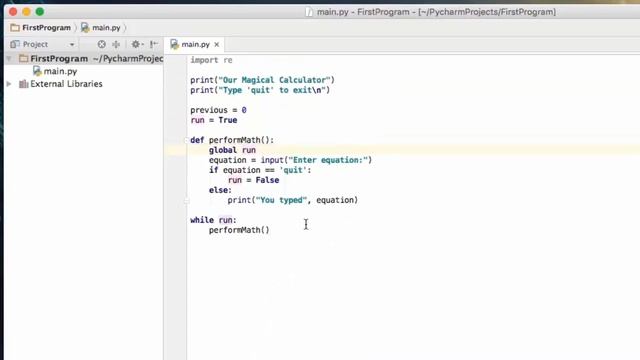Click the red close window button

tap(13, 11)
